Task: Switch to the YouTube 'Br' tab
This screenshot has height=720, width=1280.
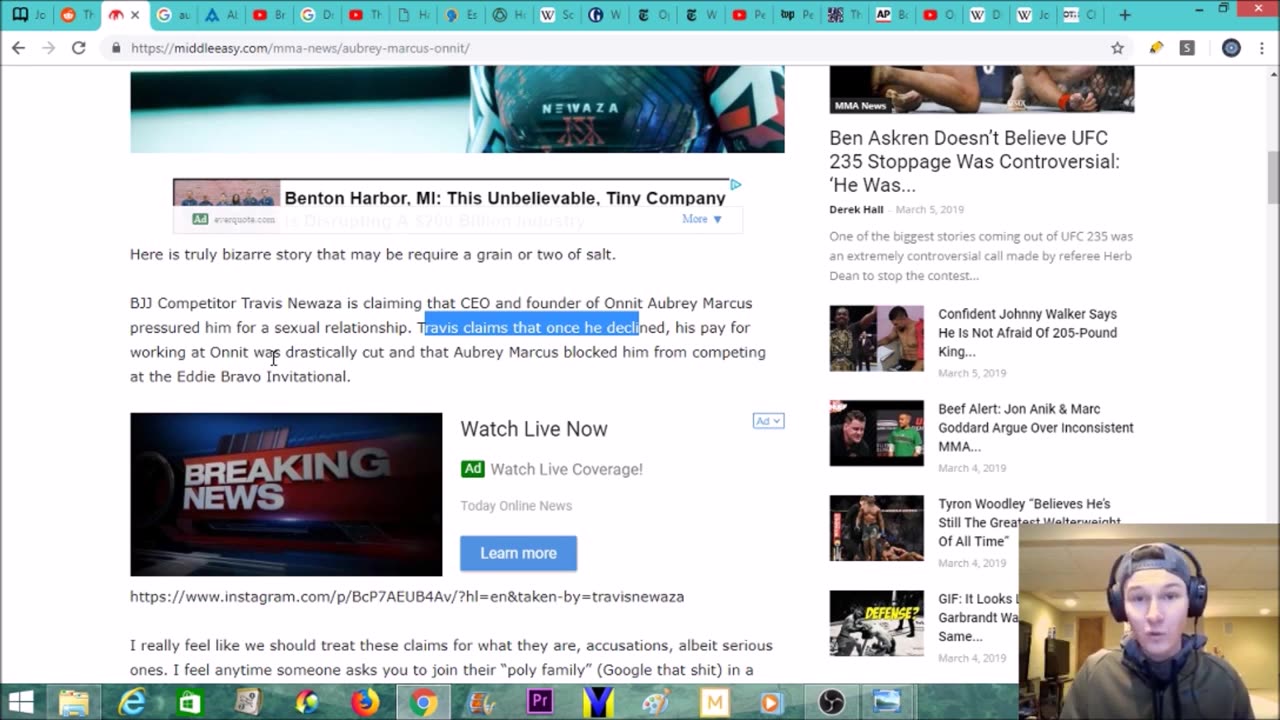Action: pyautogui.click(x=267, y=15)
